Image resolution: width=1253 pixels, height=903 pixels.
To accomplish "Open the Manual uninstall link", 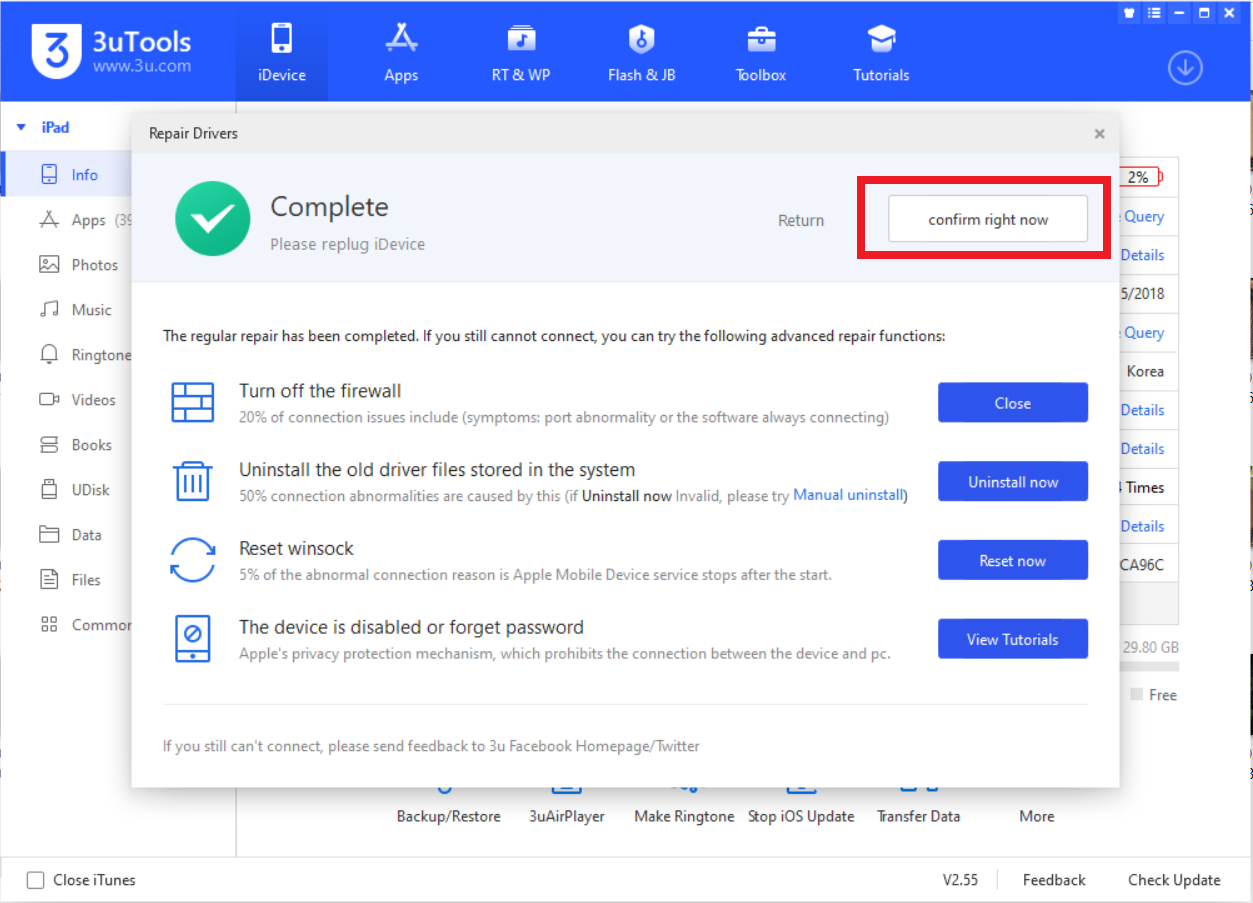I will click(848, 495).
